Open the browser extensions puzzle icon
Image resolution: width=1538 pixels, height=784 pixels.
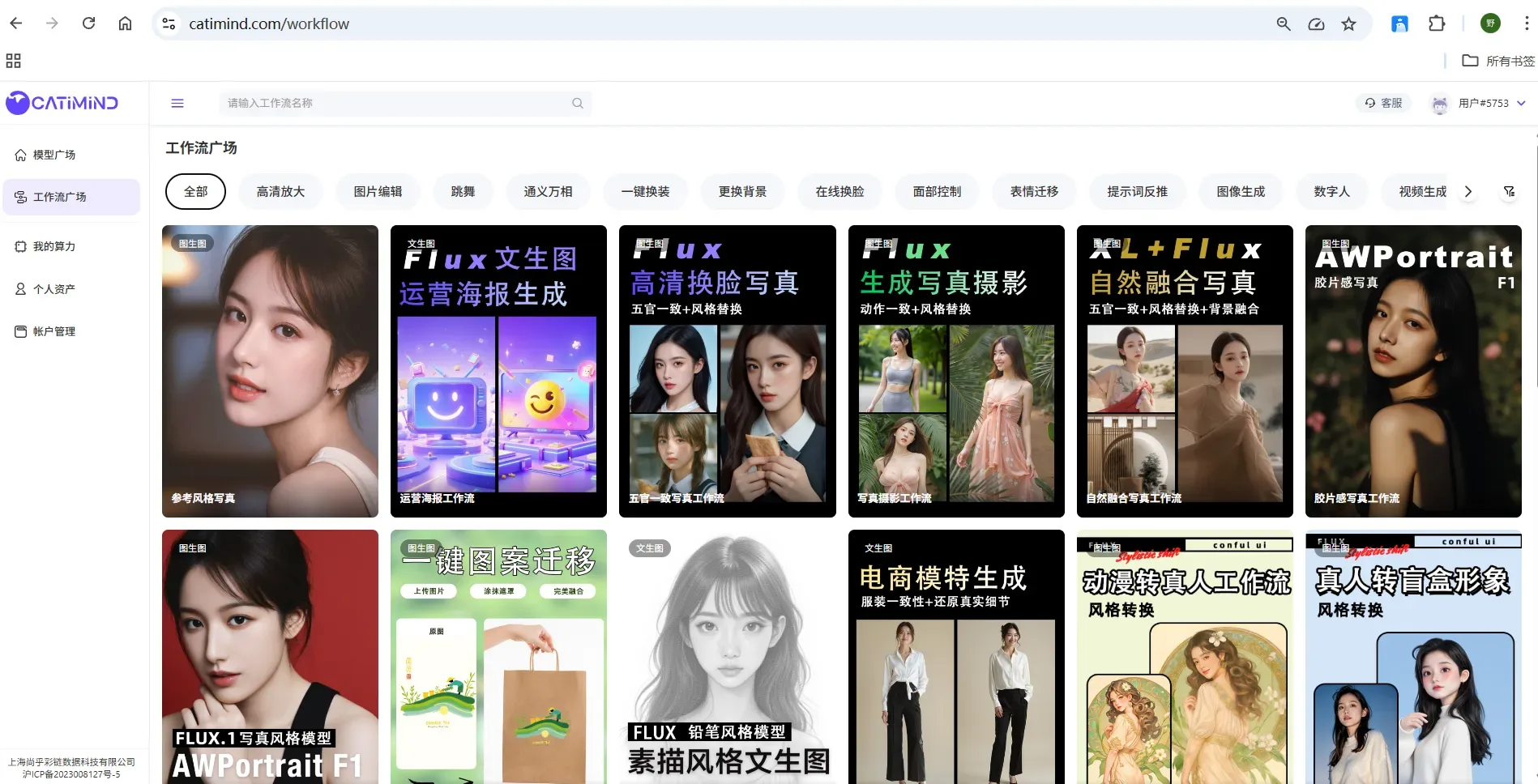tap(1437, 23)
